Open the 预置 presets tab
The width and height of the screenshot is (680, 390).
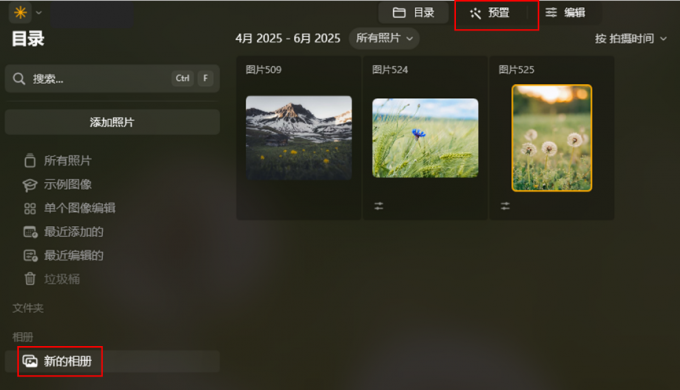pyautogui.click(x=490, y=13)
